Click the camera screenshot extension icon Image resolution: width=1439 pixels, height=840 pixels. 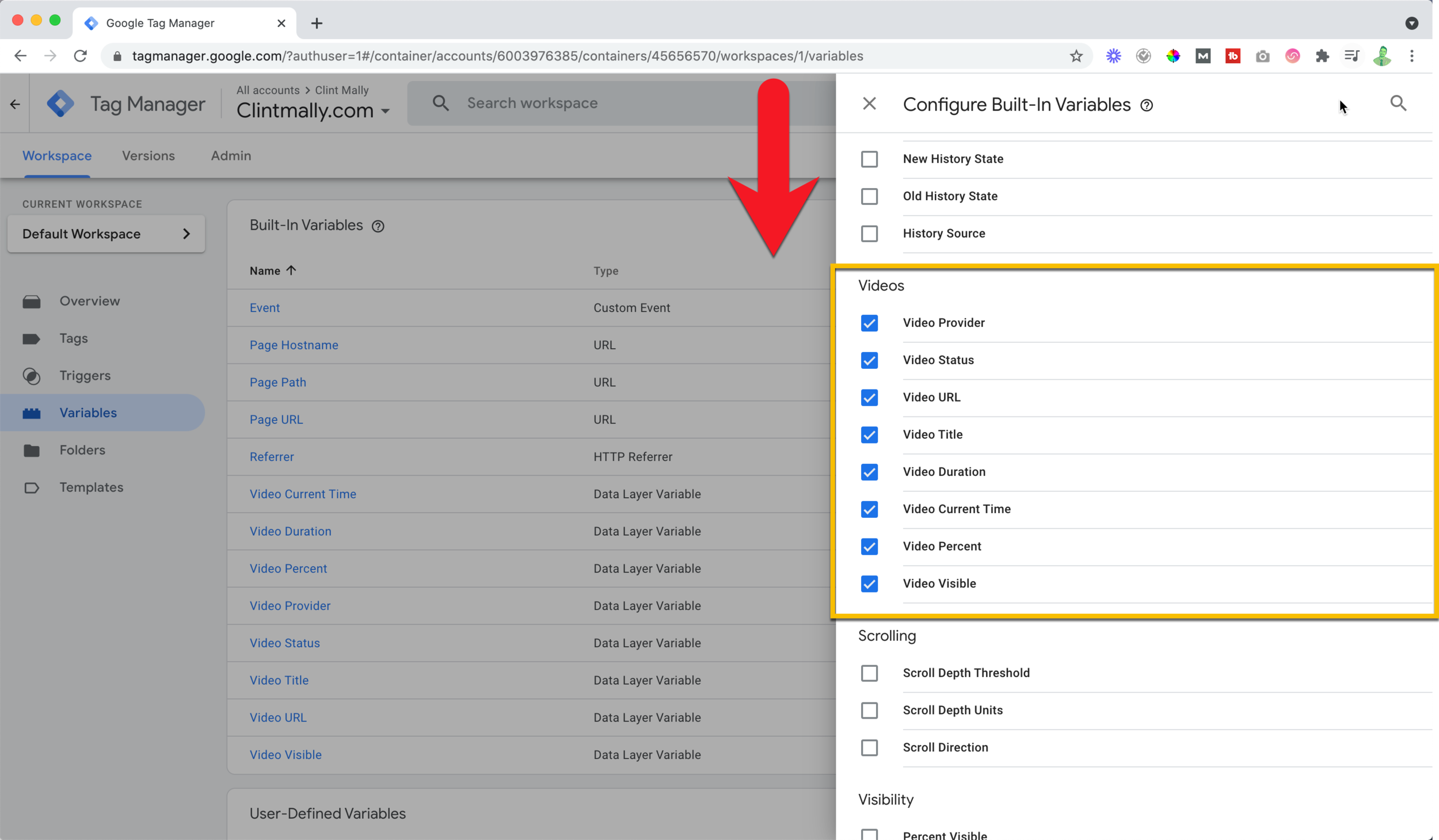pyautogui.click(x=1262, y=56)
